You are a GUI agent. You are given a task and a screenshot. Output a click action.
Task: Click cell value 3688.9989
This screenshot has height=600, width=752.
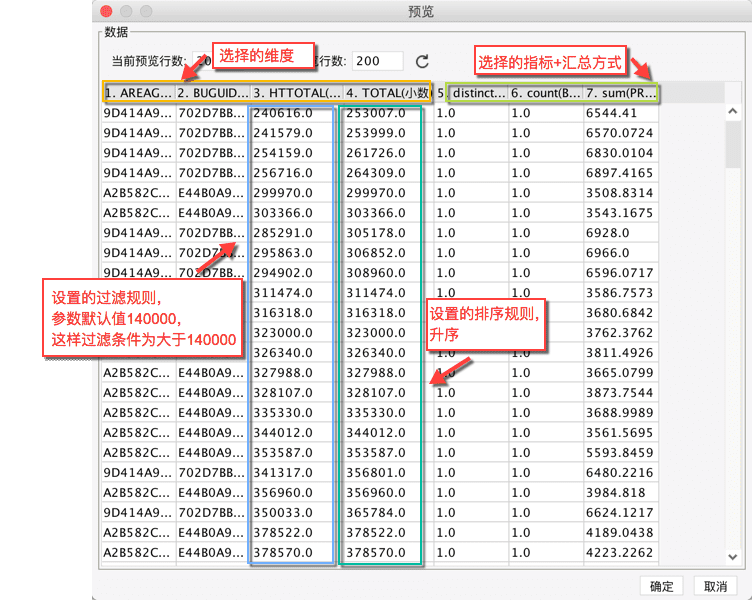tap(619, 412)
